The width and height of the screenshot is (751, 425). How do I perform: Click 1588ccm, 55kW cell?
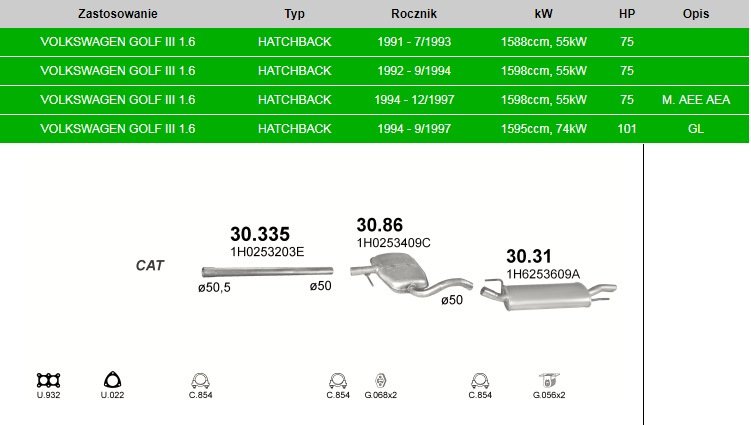[x=544, y=42]
